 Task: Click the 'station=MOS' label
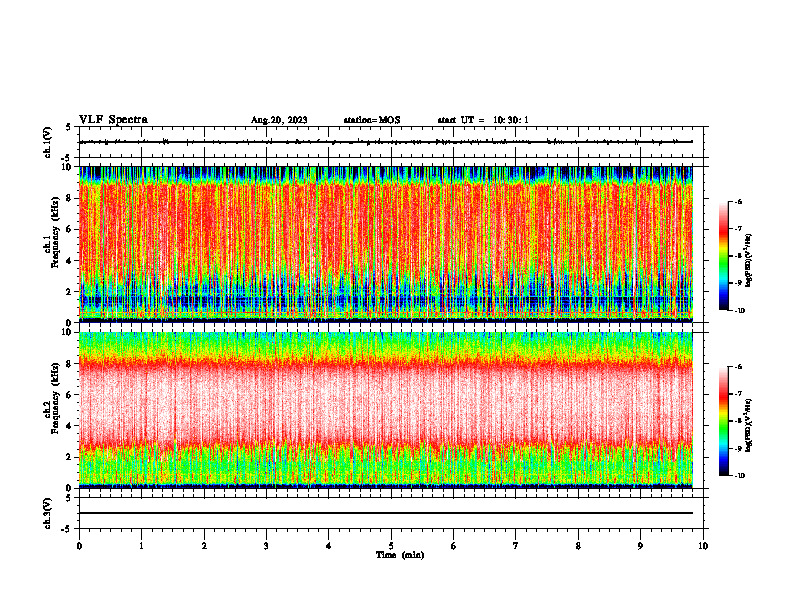tap(372, 120)
